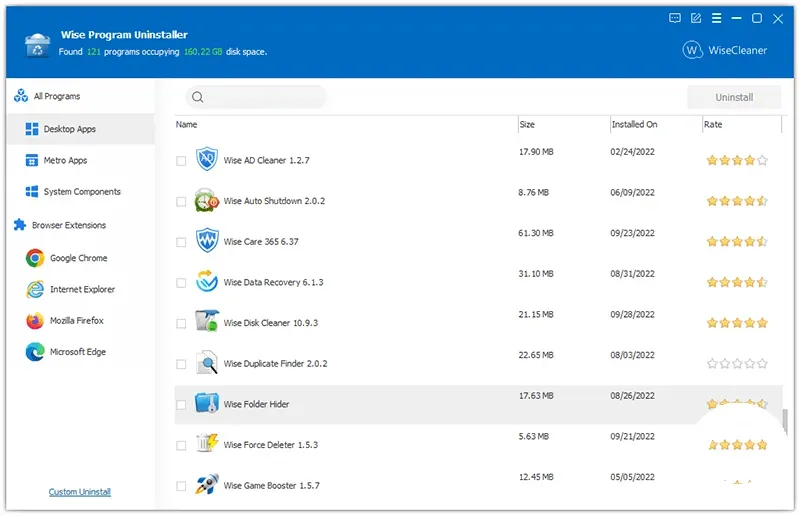Rate Wise AD Cleaner using its stars

coord(737,160)
